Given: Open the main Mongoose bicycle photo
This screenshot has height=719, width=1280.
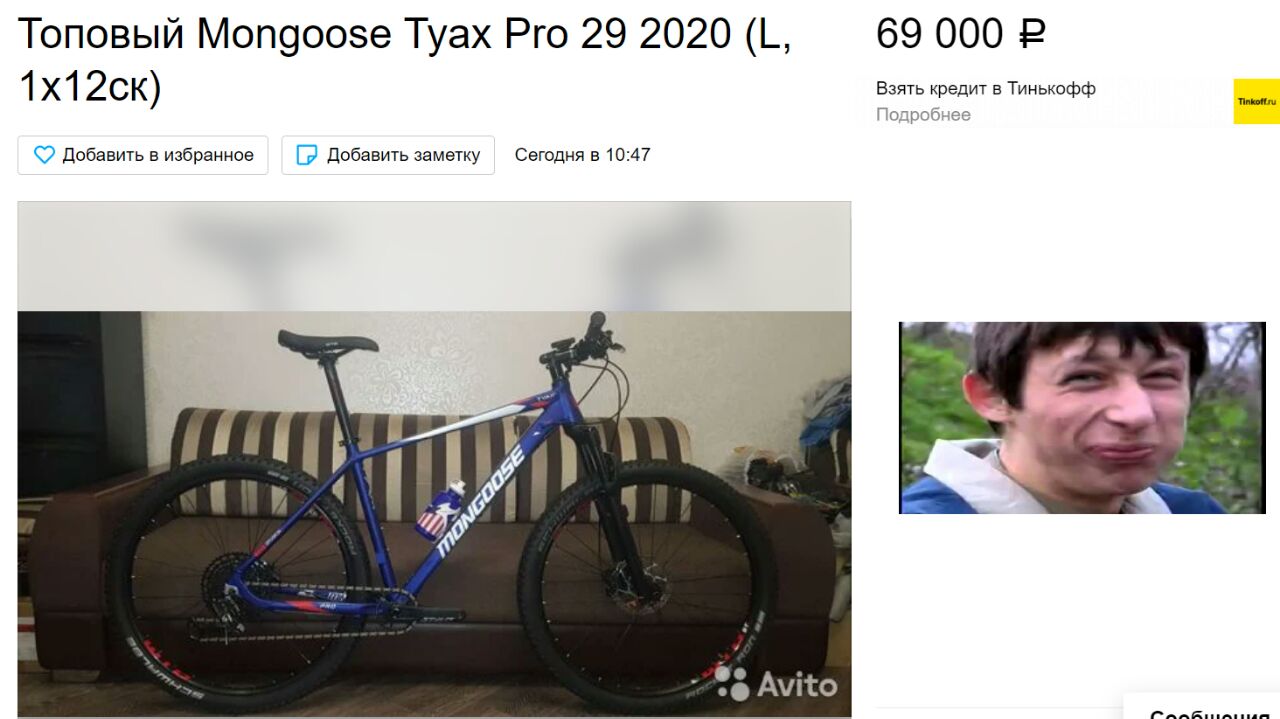Looking at the screenshot, I should (434, 460).
